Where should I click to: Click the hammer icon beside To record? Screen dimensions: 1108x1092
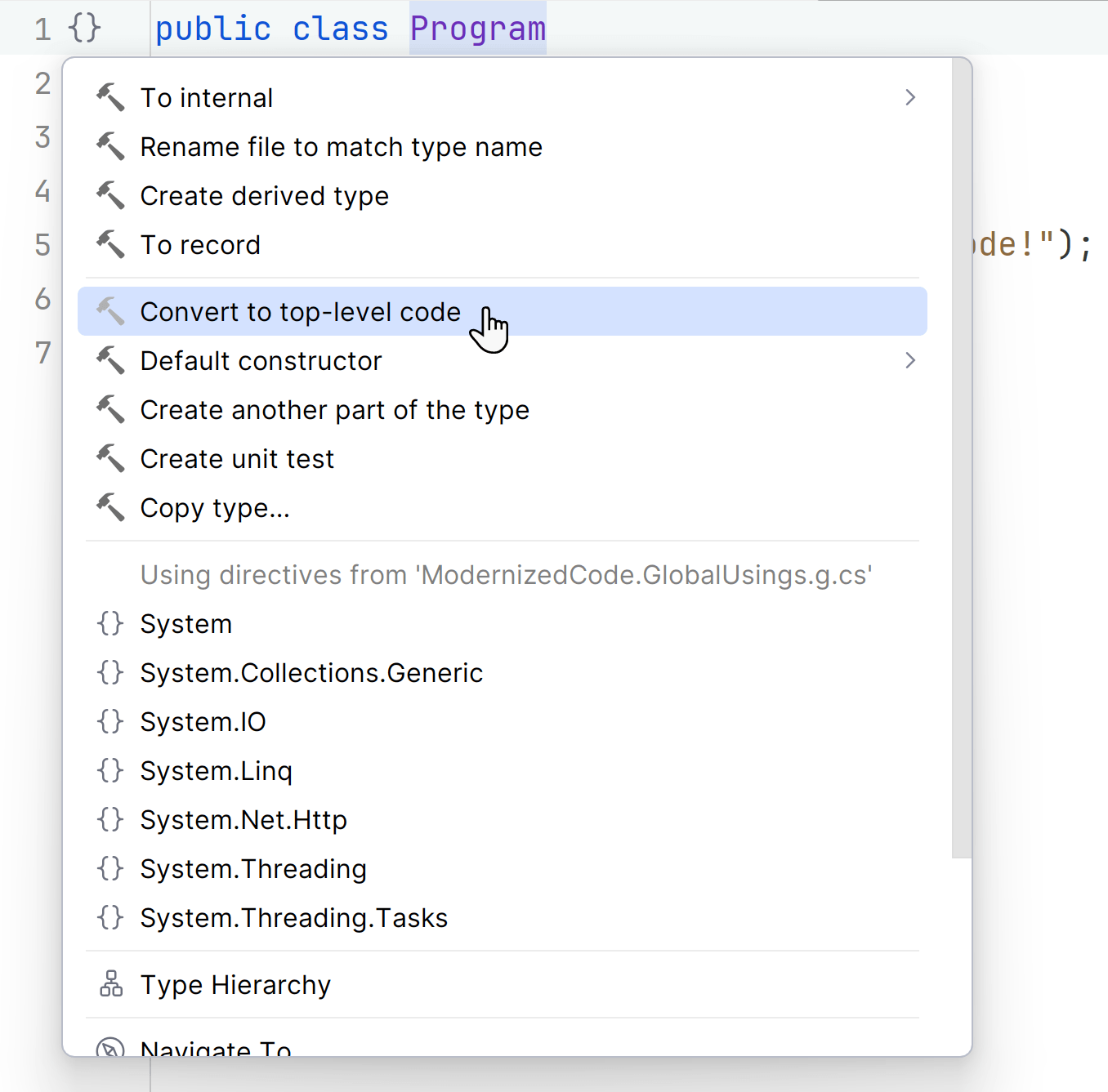tap(110, 245)
